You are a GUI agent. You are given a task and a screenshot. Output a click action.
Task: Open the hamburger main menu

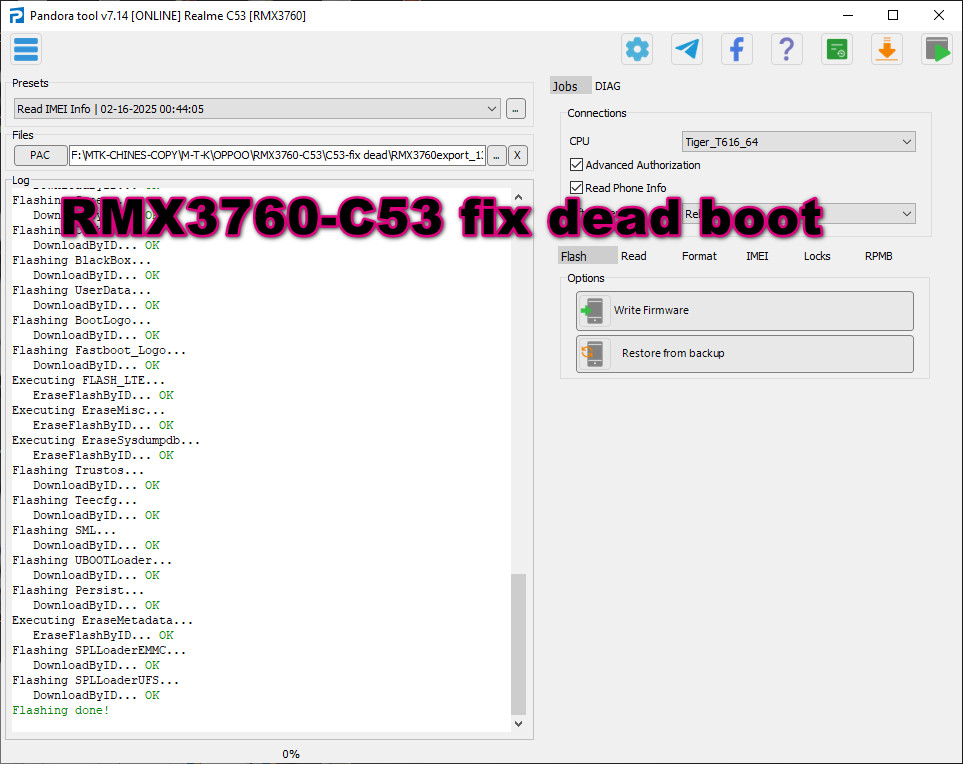26,49
